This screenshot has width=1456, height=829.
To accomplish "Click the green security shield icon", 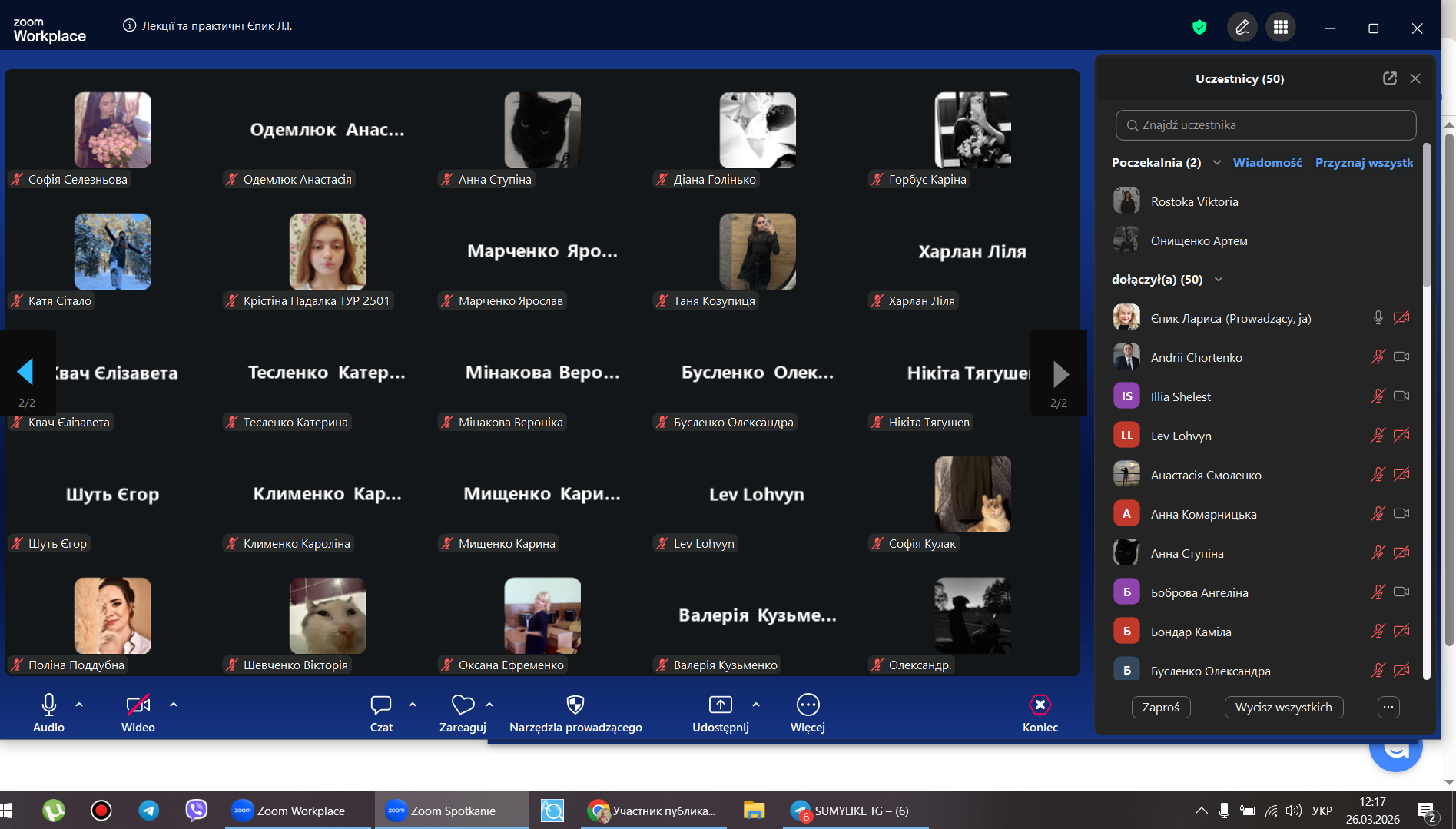I will (x=1199, y=28).
